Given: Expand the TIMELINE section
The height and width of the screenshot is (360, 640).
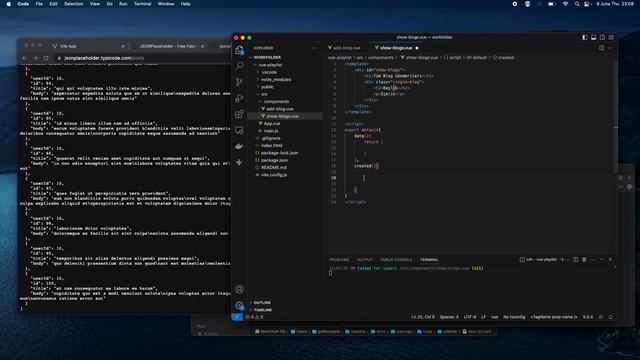Looking at the screenshot, I should (x=263, y=310).
